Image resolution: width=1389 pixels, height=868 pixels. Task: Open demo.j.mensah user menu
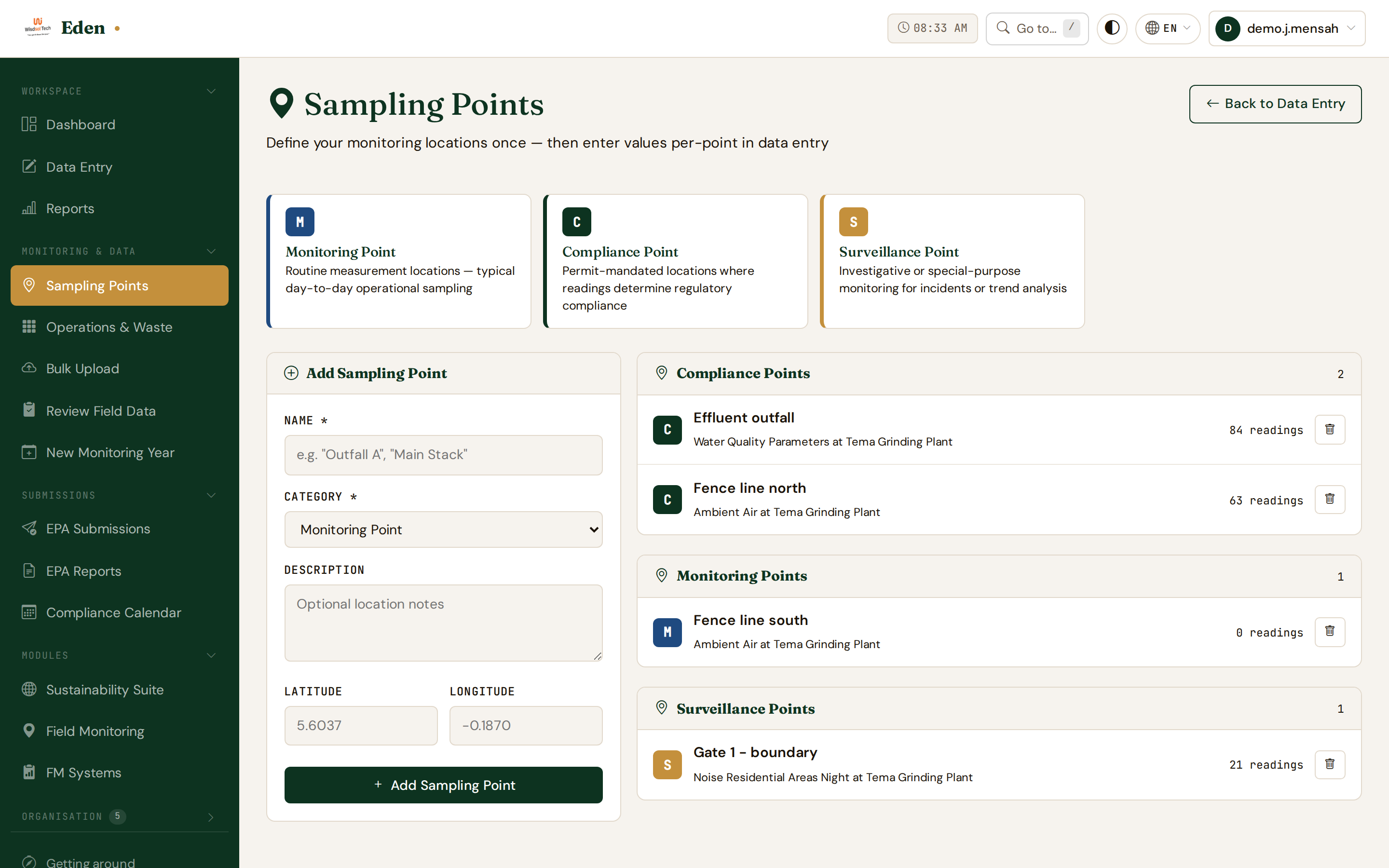(x=1286, y=28)
